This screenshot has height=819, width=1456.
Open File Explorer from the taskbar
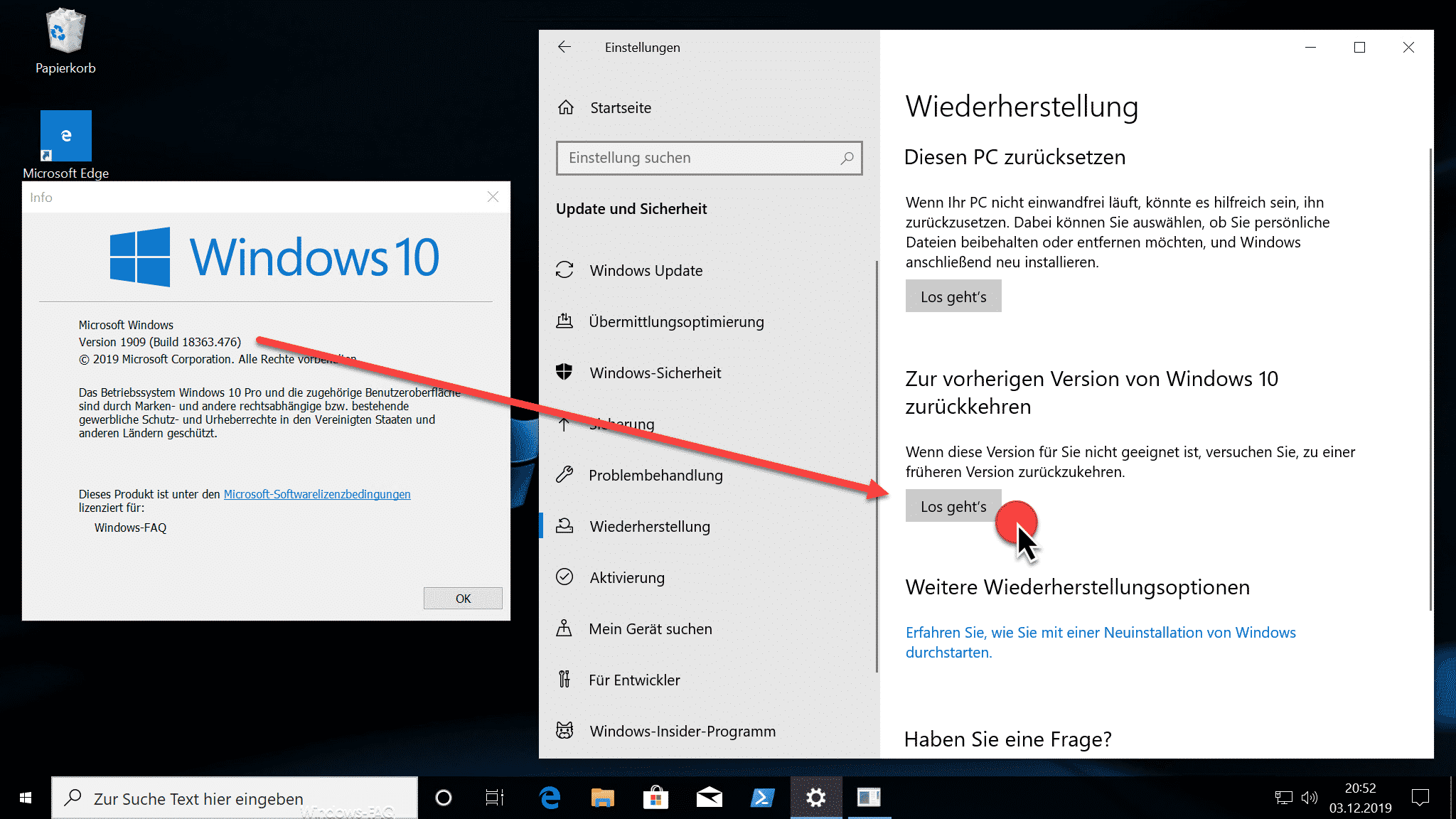tap(603, 798)
